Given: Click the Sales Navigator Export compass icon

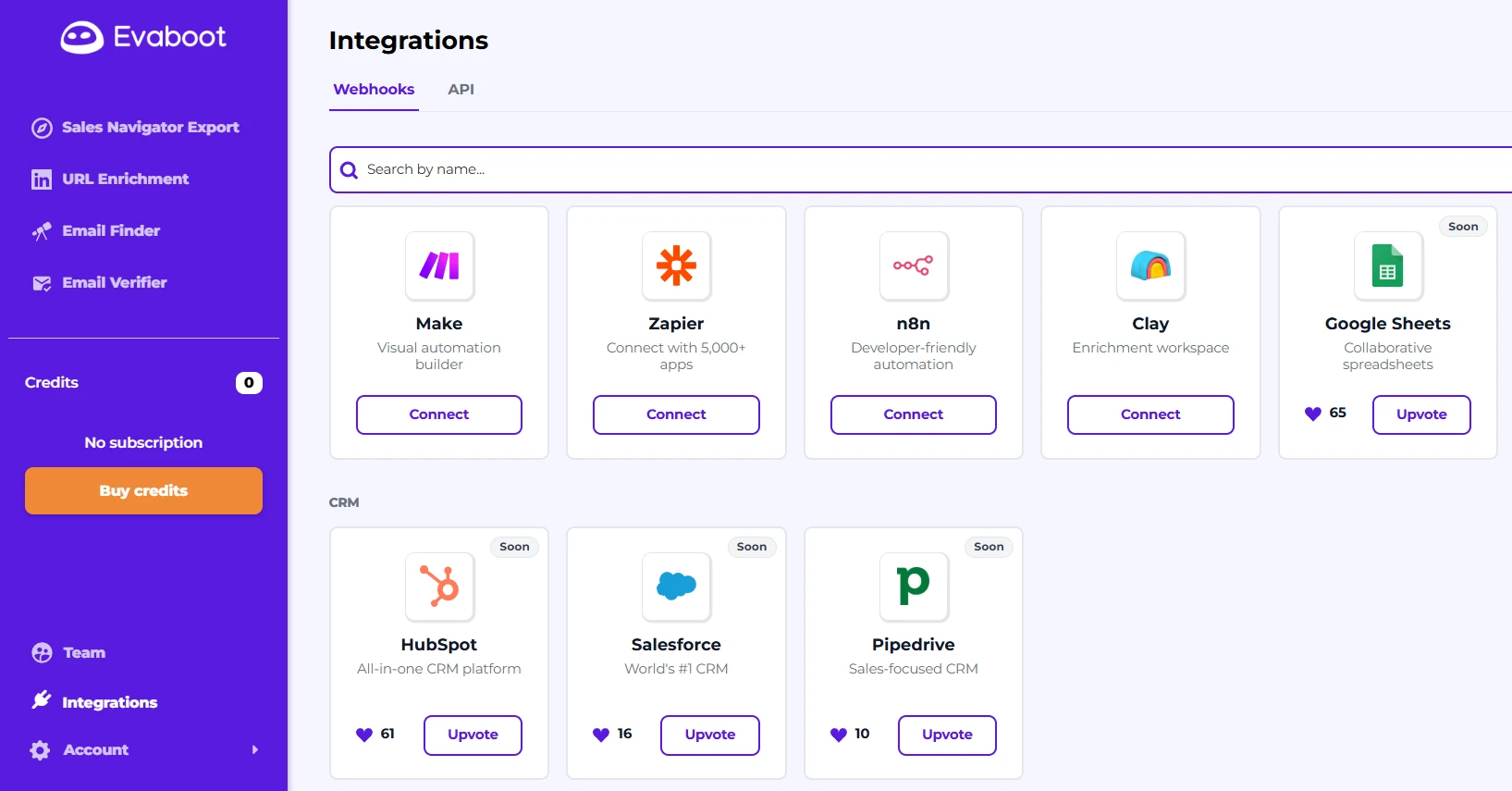Looking at the screenshot, I should pyautogui.click(x=42, y=128).
